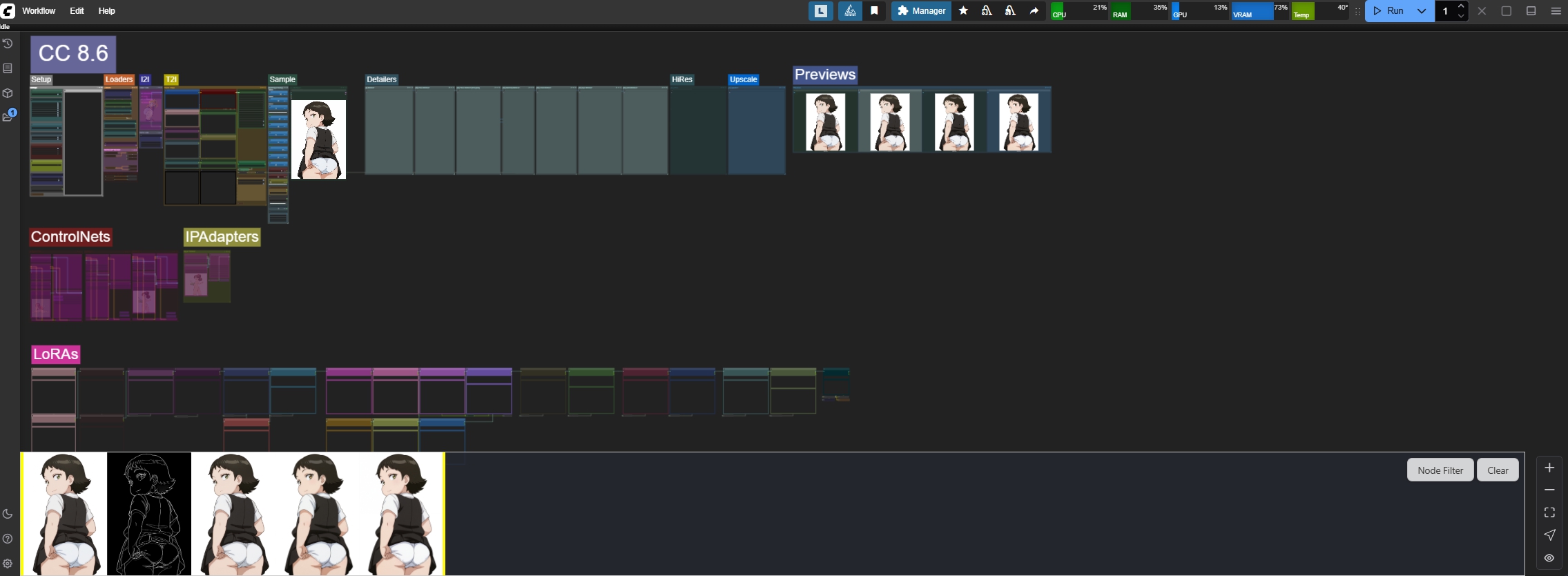Select the HiRes group label
The image size is (1568, 576).
click(x=682, y=79)
